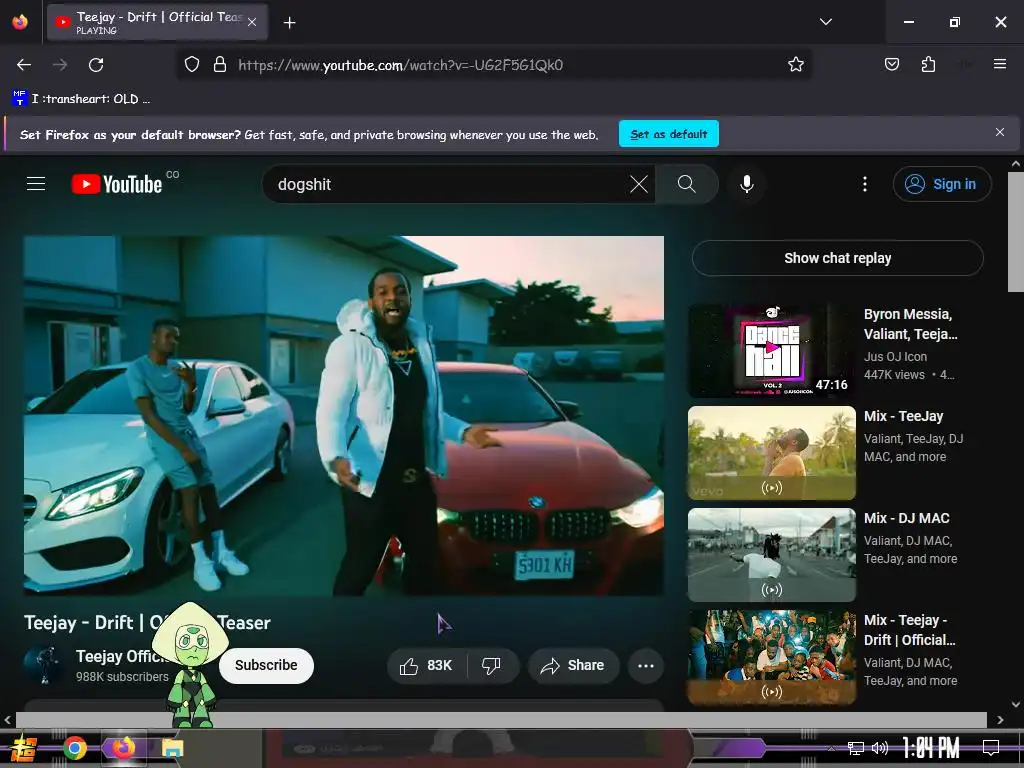Click the 1:04 PM clock
Screen dimensions: 1024x768
click(931, 748)
